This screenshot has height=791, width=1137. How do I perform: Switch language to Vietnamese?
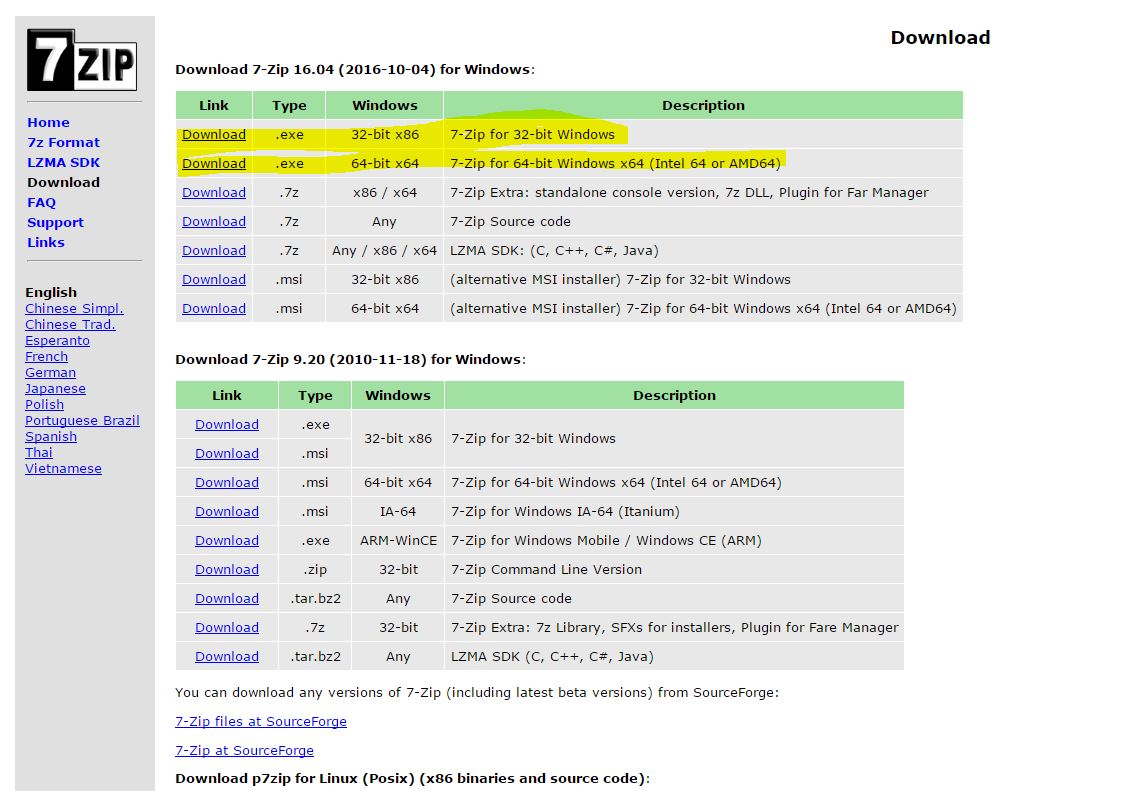[64, 468]
